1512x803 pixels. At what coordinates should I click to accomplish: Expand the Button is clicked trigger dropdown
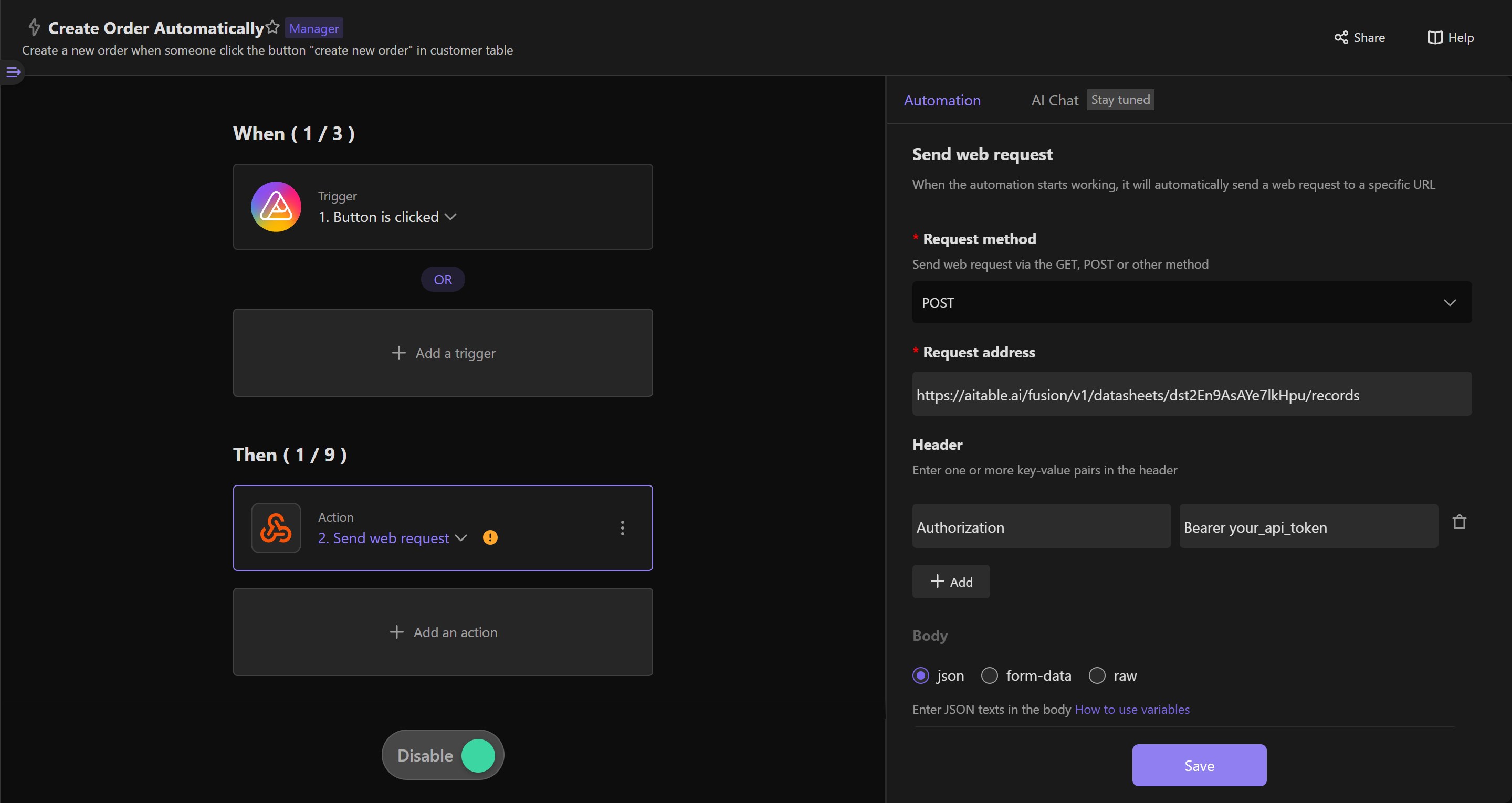click(451, 216)
